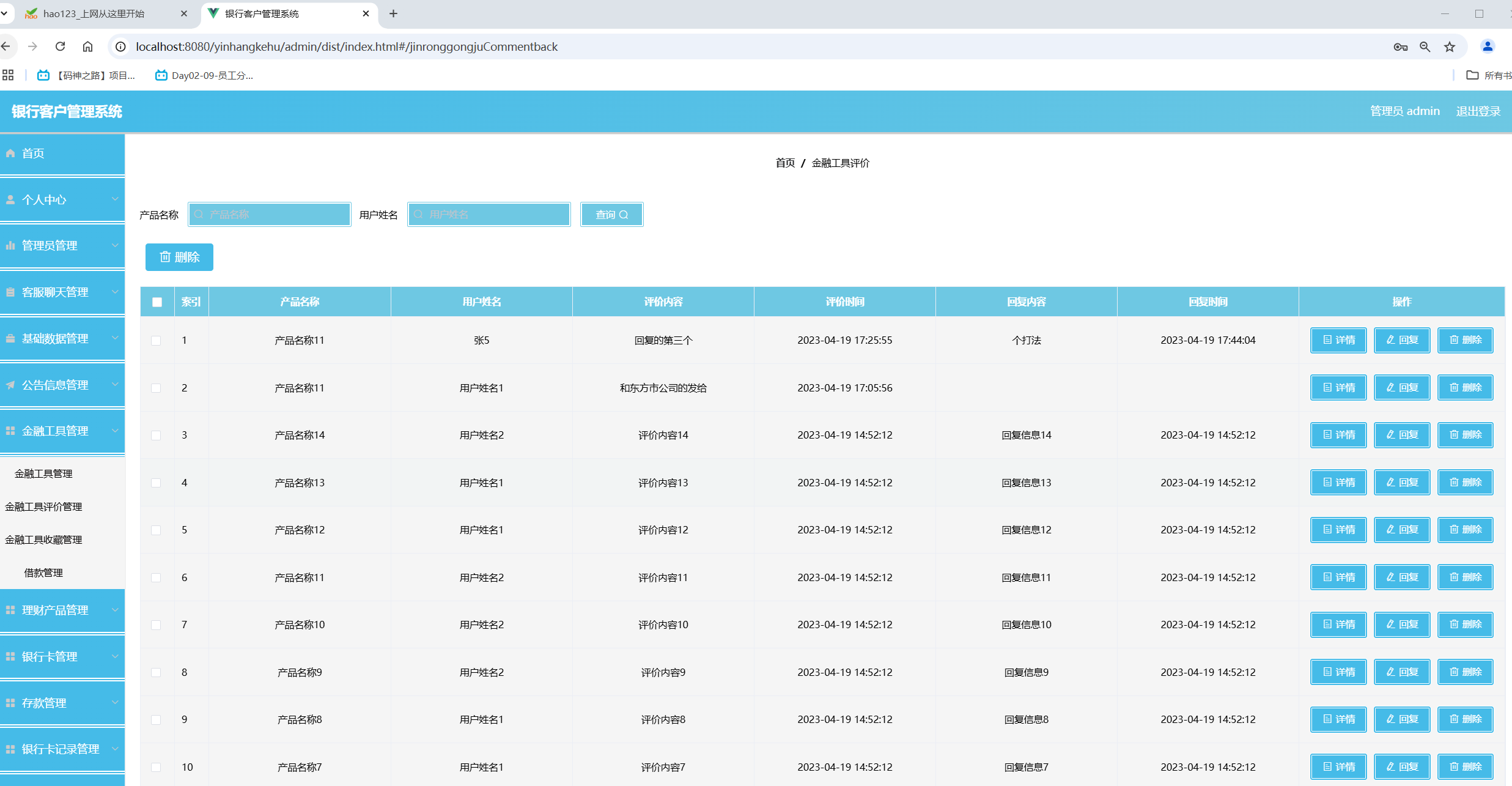Viewport: 1512px width, 786px height.
Task: Go to browser home page
Action: 87,46
